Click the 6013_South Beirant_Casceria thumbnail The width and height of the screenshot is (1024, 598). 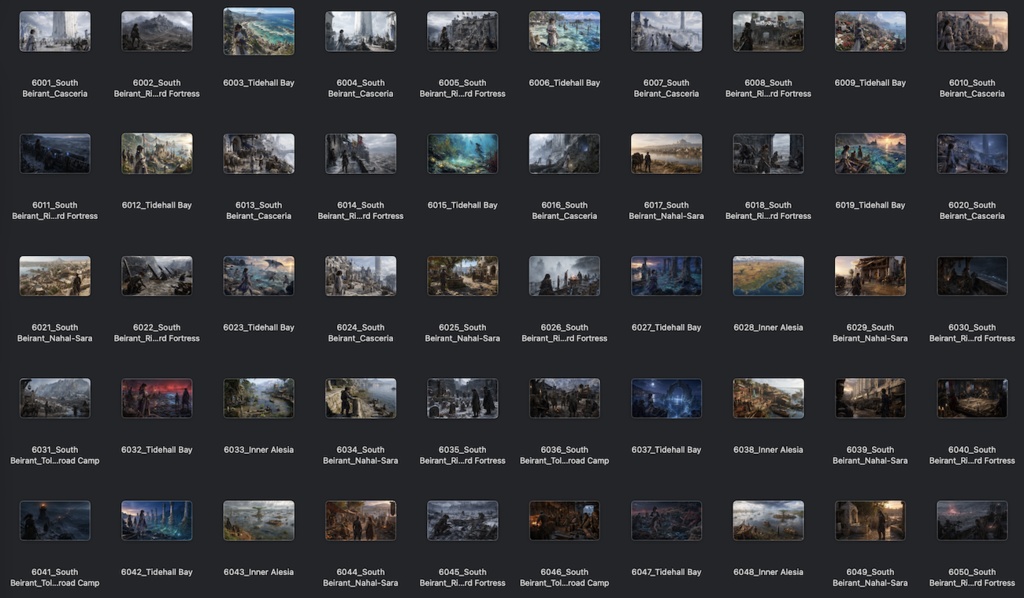coord(259,153)
